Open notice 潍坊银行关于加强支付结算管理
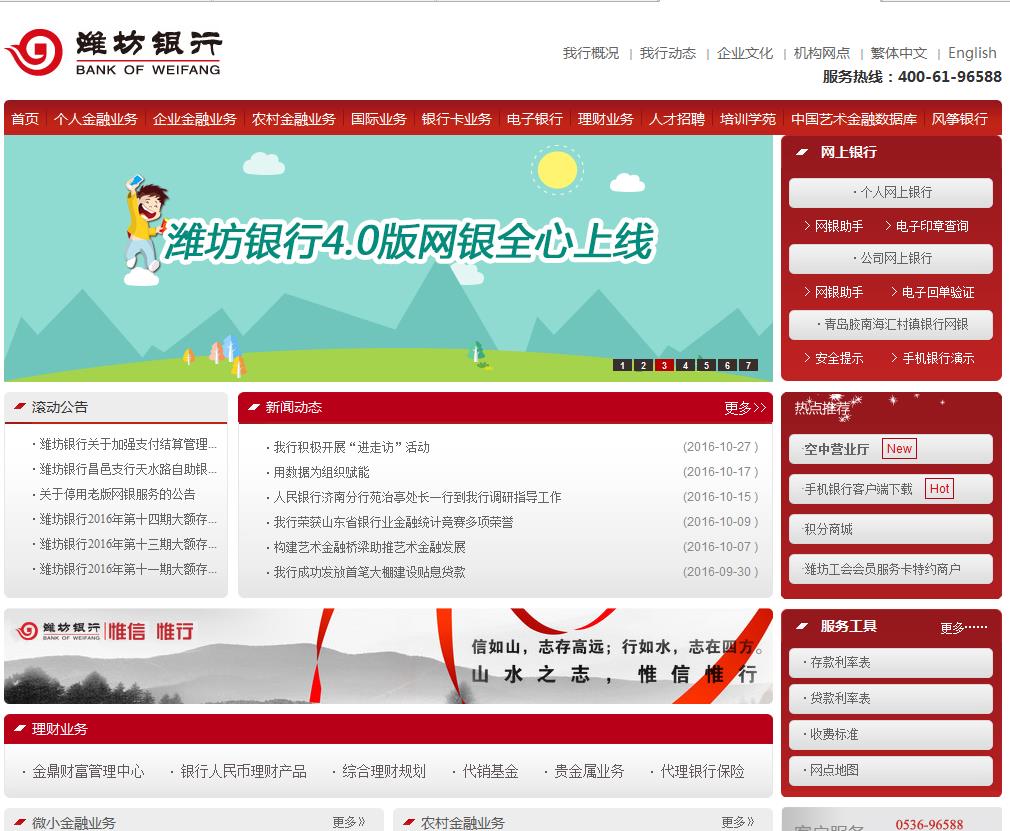The image size is (1010, 831). click(x=128, y=444)
